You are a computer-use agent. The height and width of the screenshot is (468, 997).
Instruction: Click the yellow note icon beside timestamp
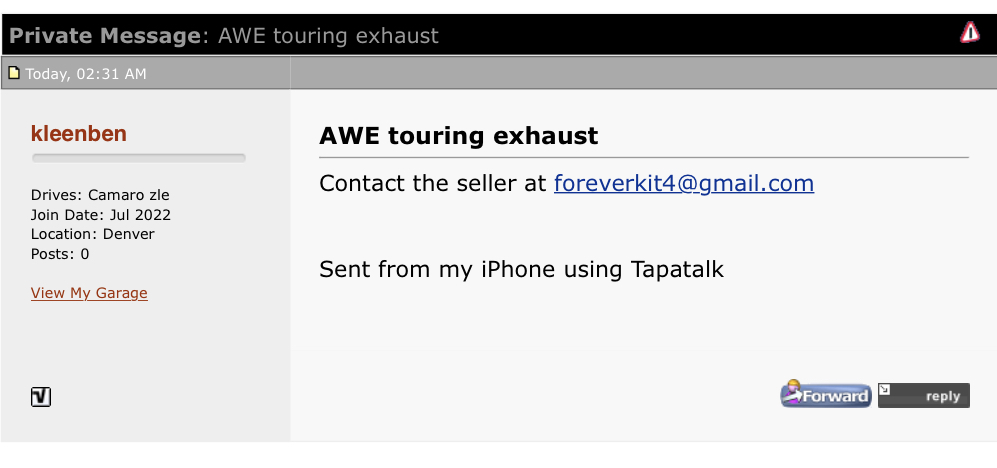(x=14, y=72)
